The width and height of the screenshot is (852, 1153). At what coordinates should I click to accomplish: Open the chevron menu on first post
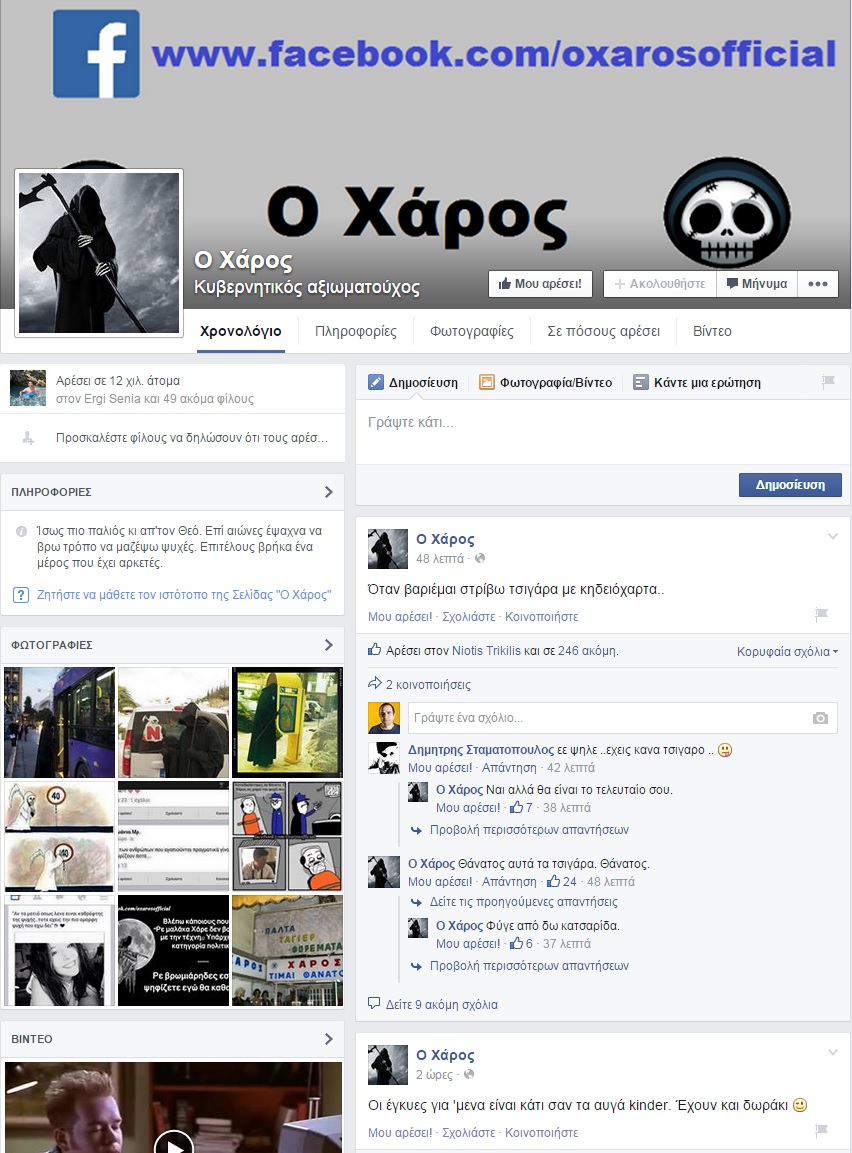[x=832, y=537]
